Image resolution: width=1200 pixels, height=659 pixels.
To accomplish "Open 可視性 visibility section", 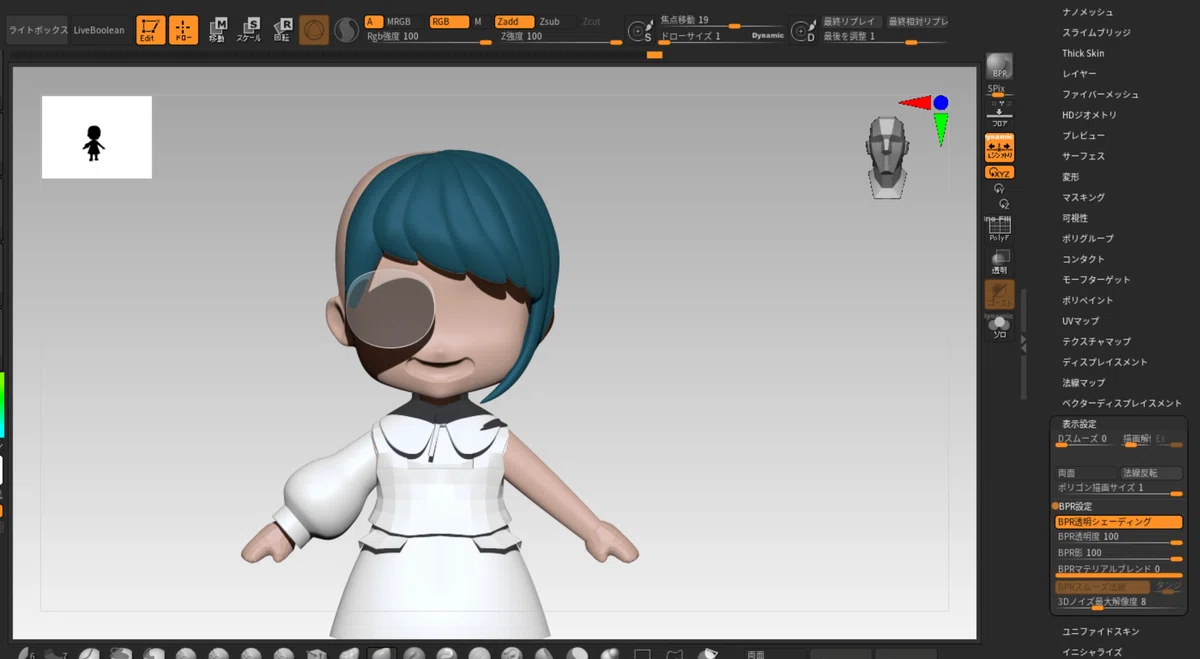I will (1075, 218).
